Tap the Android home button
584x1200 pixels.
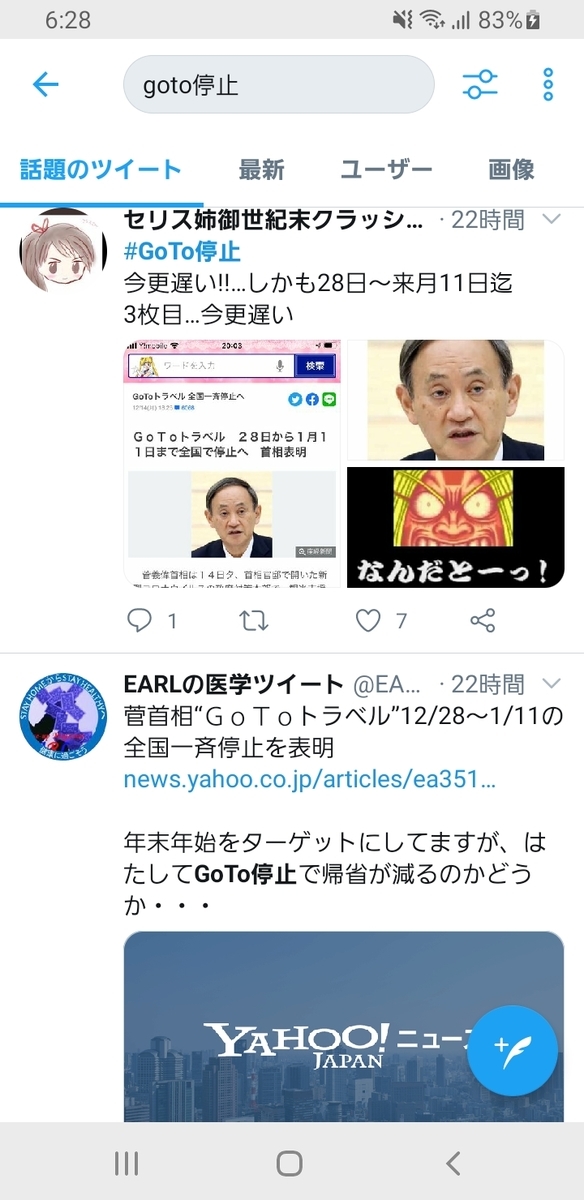pyautogui.click(x=290, y=1162)
